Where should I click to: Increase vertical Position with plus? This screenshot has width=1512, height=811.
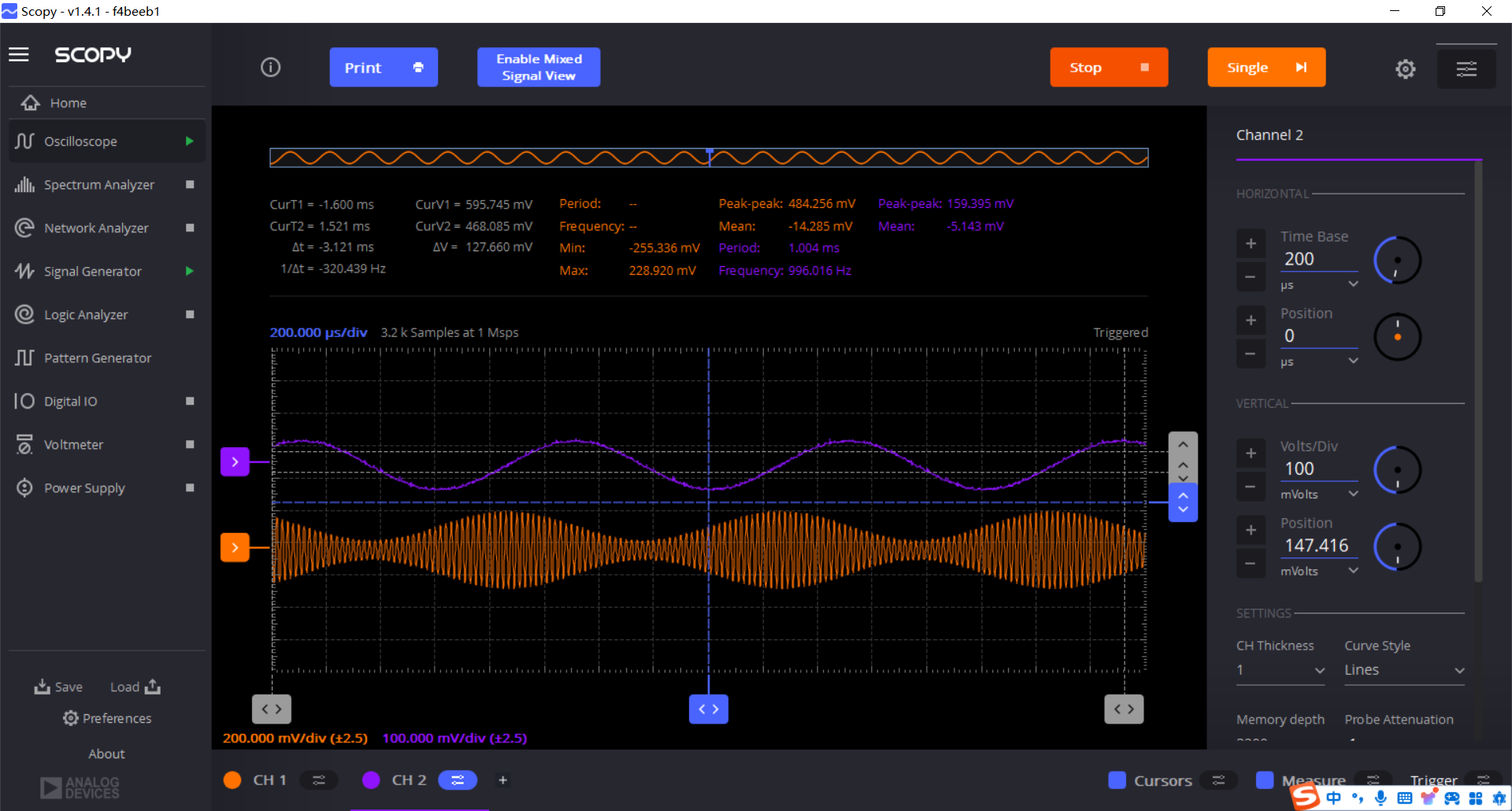click(1251, 530)
